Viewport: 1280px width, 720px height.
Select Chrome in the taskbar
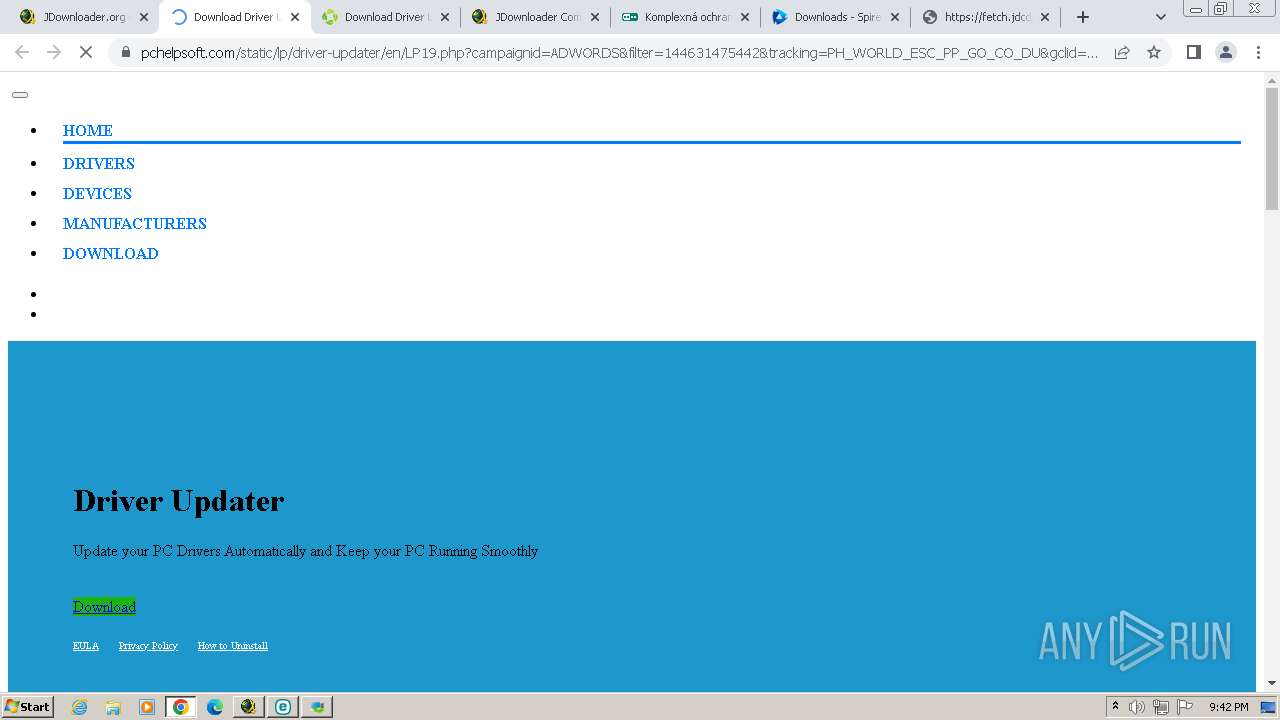[x=181, y=707]
